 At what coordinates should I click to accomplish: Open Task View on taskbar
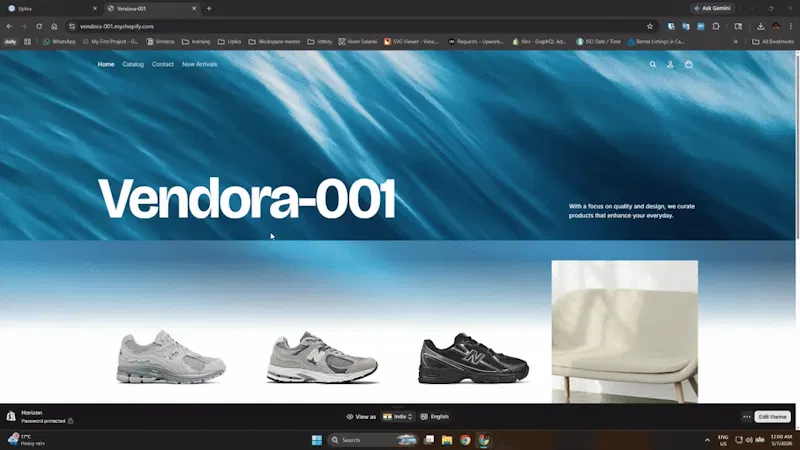pos(429,440)
